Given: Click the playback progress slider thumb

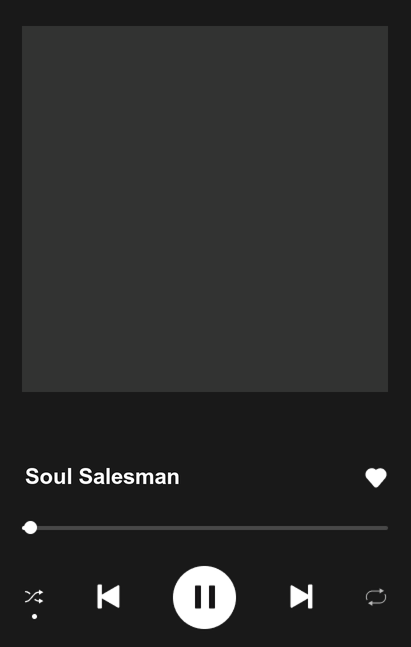Looking at the screenshot, I should (30, 528).
